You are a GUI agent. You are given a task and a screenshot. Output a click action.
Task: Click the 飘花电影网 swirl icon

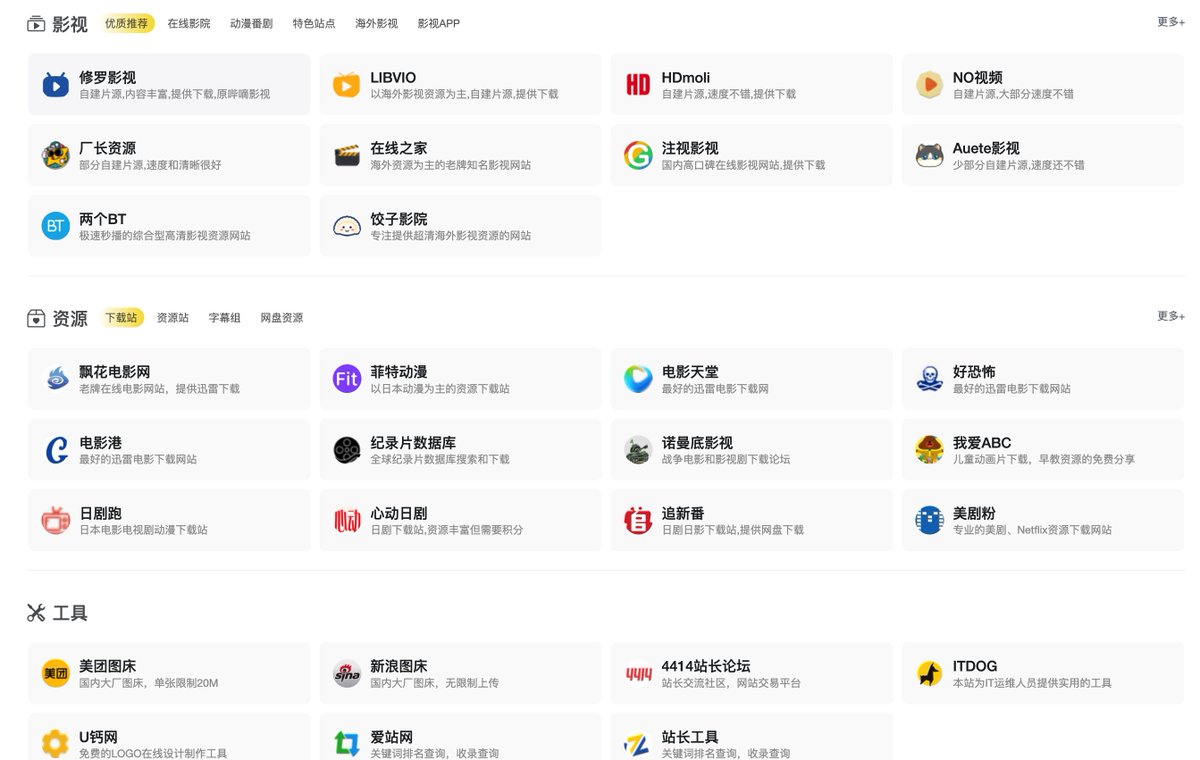55,379
